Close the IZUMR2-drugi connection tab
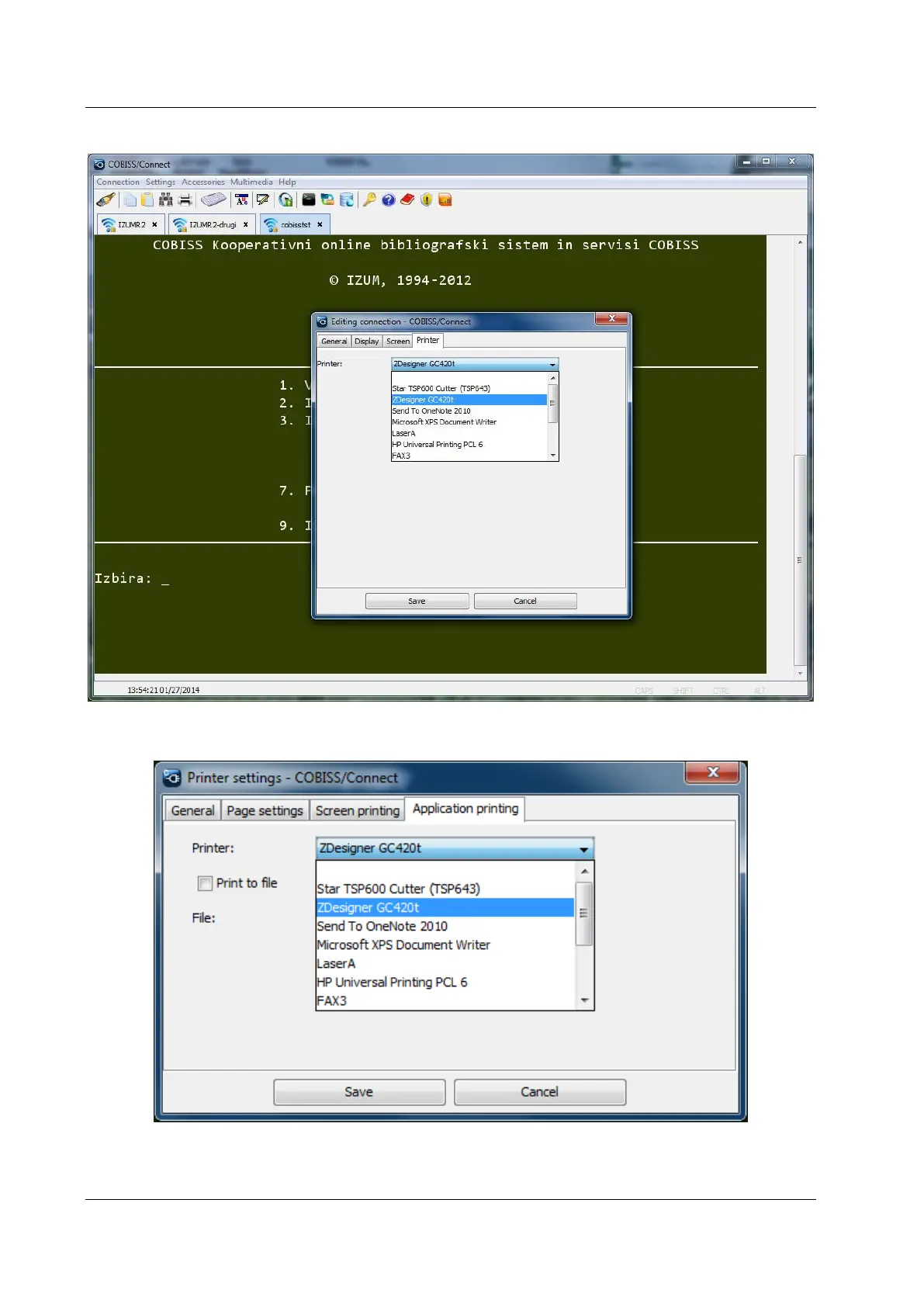Image resolution: width=924 pixels, height=1307 pixels. 246,224
